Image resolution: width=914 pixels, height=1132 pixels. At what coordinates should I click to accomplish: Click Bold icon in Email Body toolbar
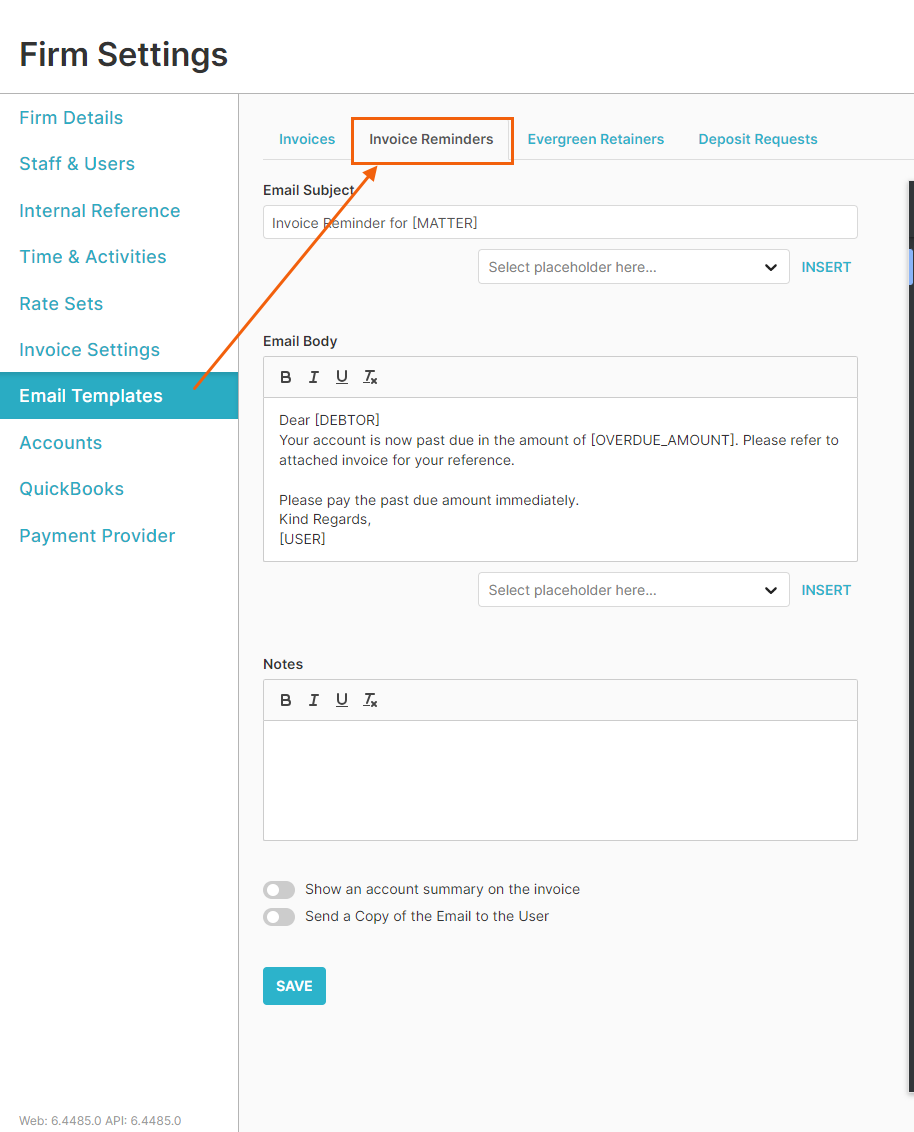click(286, 377)
